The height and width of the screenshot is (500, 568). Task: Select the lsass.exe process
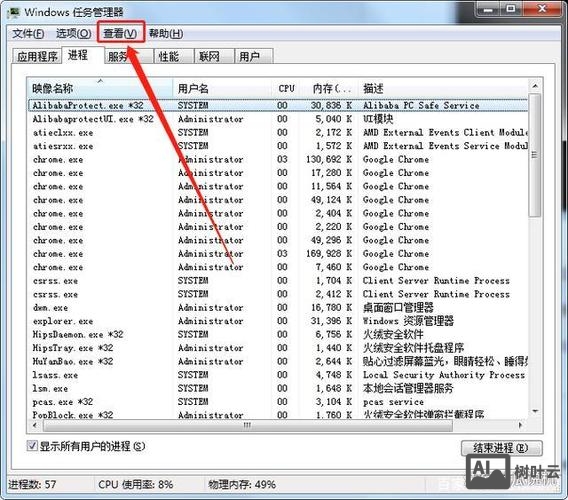[278, 375]
